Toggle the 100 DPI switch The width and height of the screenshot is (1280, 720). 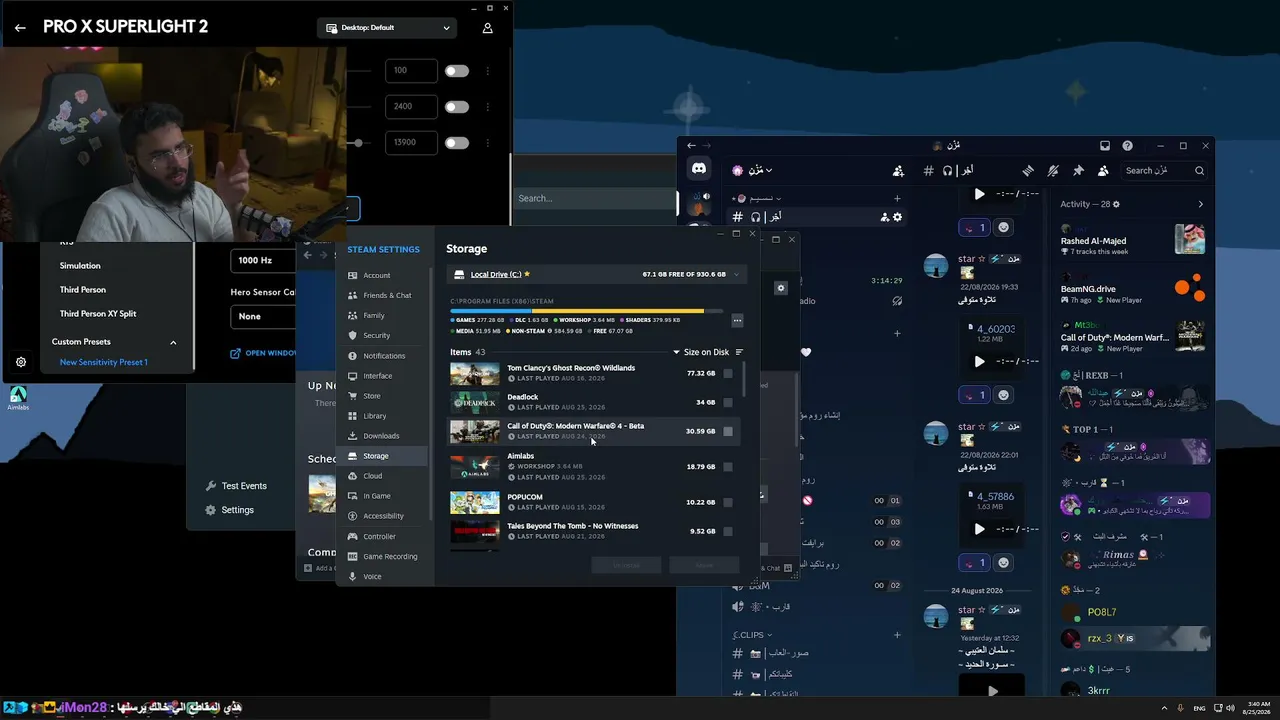(457, 71)
